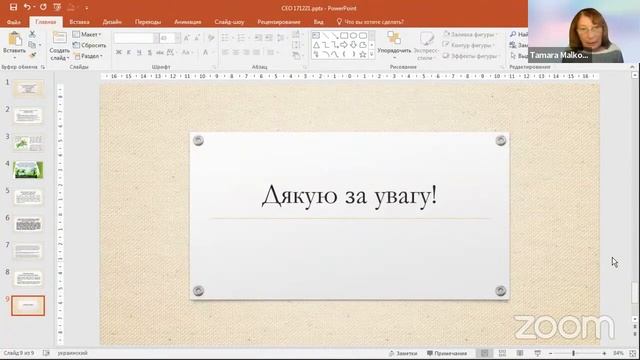The height and width of the screenshot is (360, 640).
Task: Click the bulleted list icon
Action: click(226, 38)
